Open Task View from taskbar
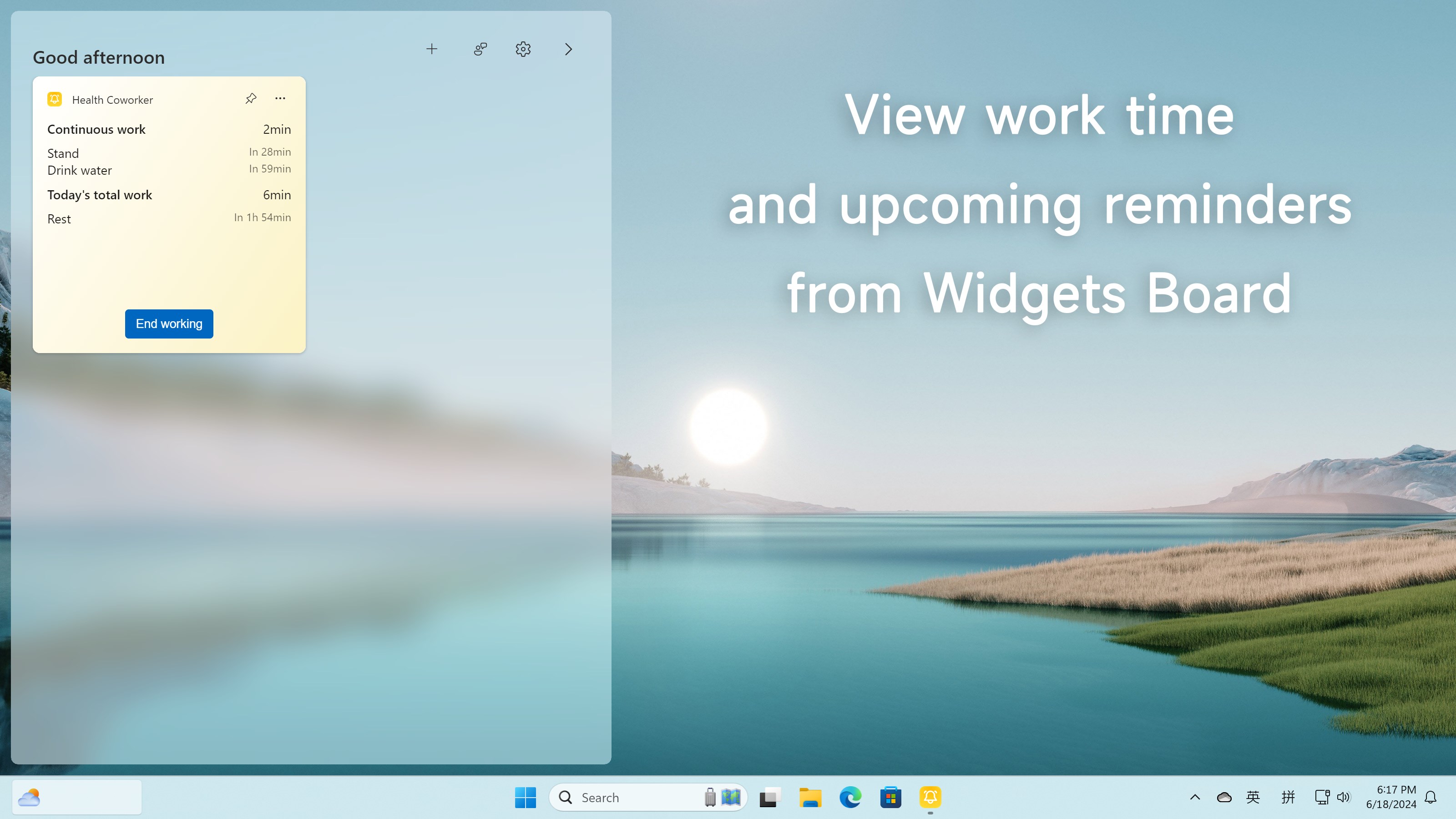 click(770, 798)
